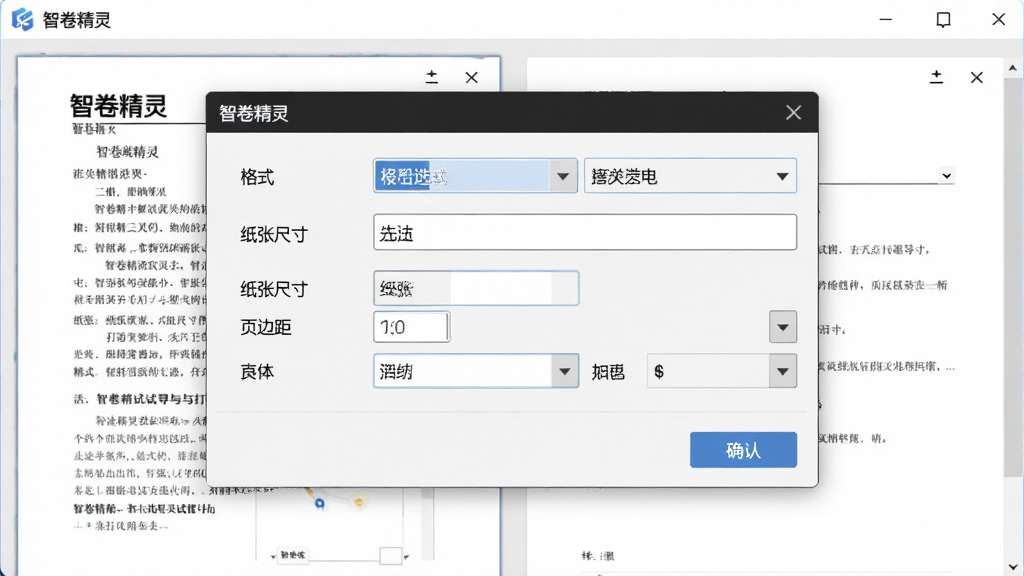Screen dimensions: 1024x576
Task: Close the left document panel
Action: 472,78
